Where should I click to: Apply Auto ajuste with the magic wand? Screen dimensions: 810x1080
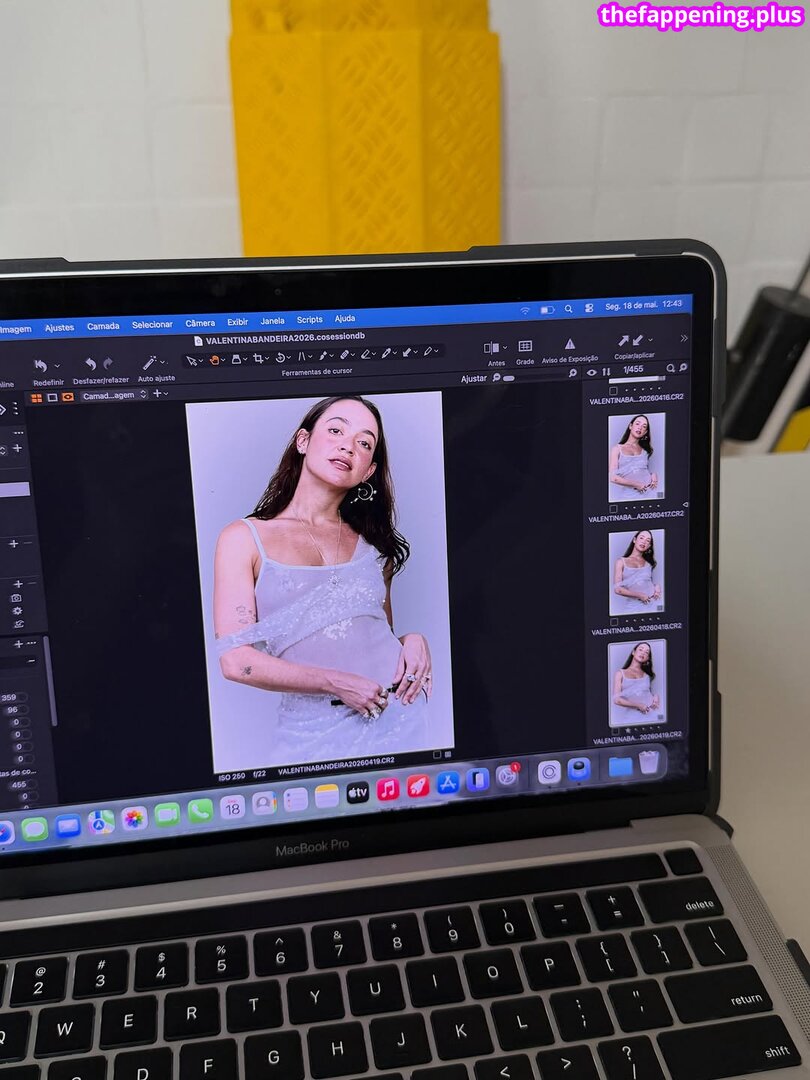click(149, 363)
